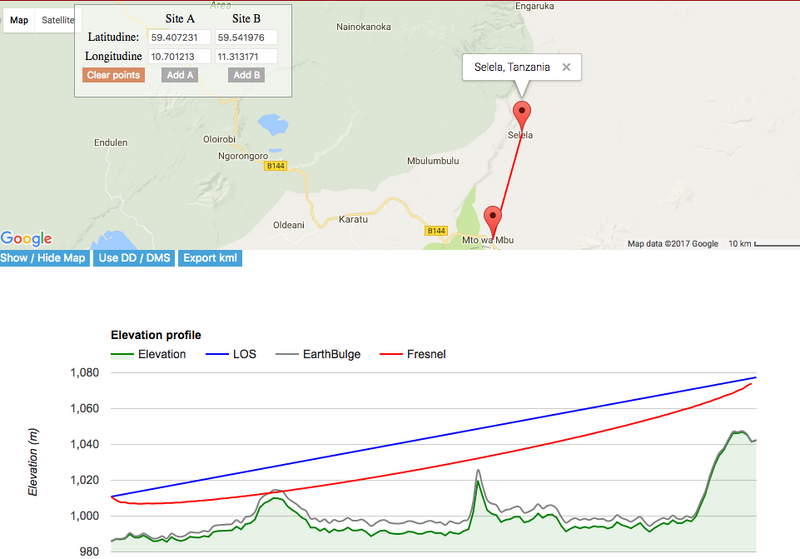The image size is (800, 559).
Task: Click the B144 road marker near Karatu
Action: click(x=436, y=231)
